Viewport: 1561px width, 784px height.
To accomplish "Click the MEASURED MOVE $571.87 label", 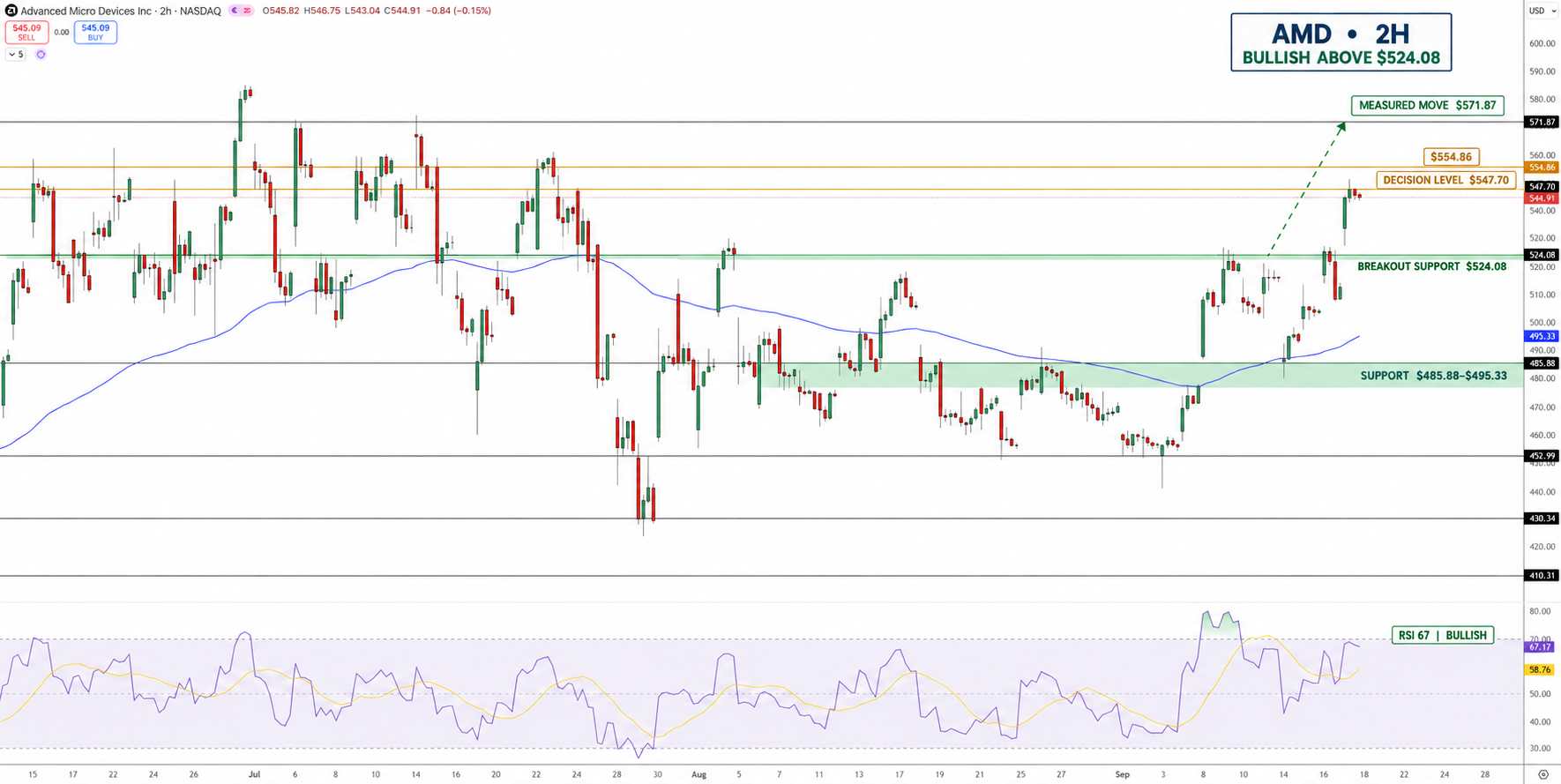I will click(1427, 105).
